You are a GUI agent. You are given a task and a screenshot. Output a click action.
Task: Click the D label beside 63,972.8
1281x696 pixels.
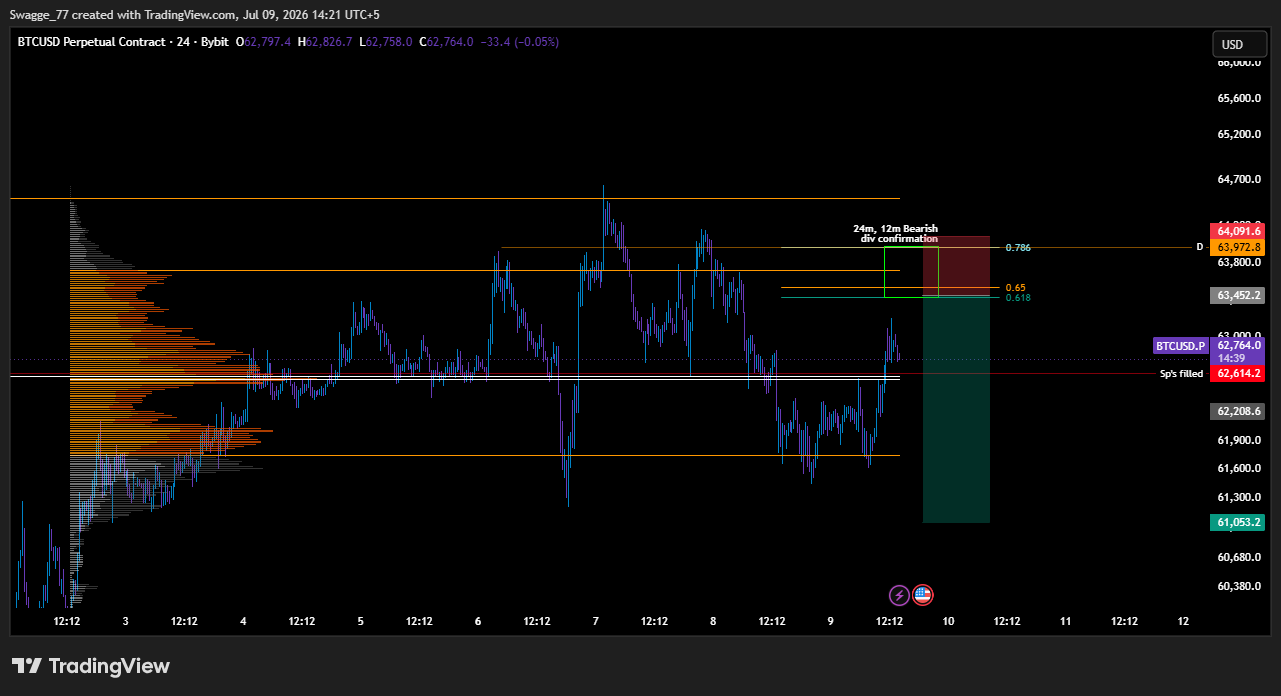click(1199, 247)
